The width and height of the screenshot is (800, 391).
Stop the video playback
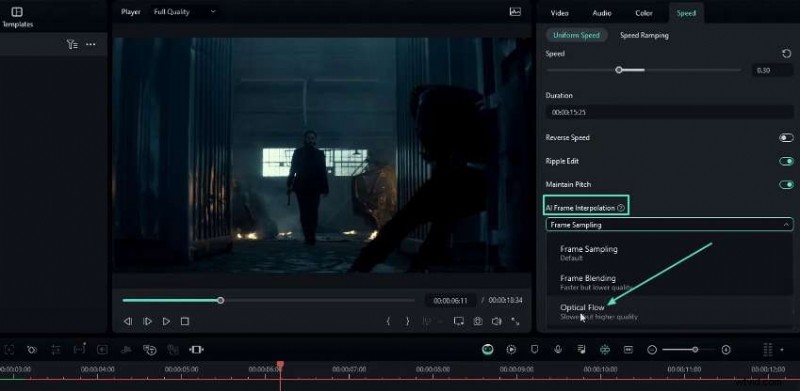(x=185, y=322)
